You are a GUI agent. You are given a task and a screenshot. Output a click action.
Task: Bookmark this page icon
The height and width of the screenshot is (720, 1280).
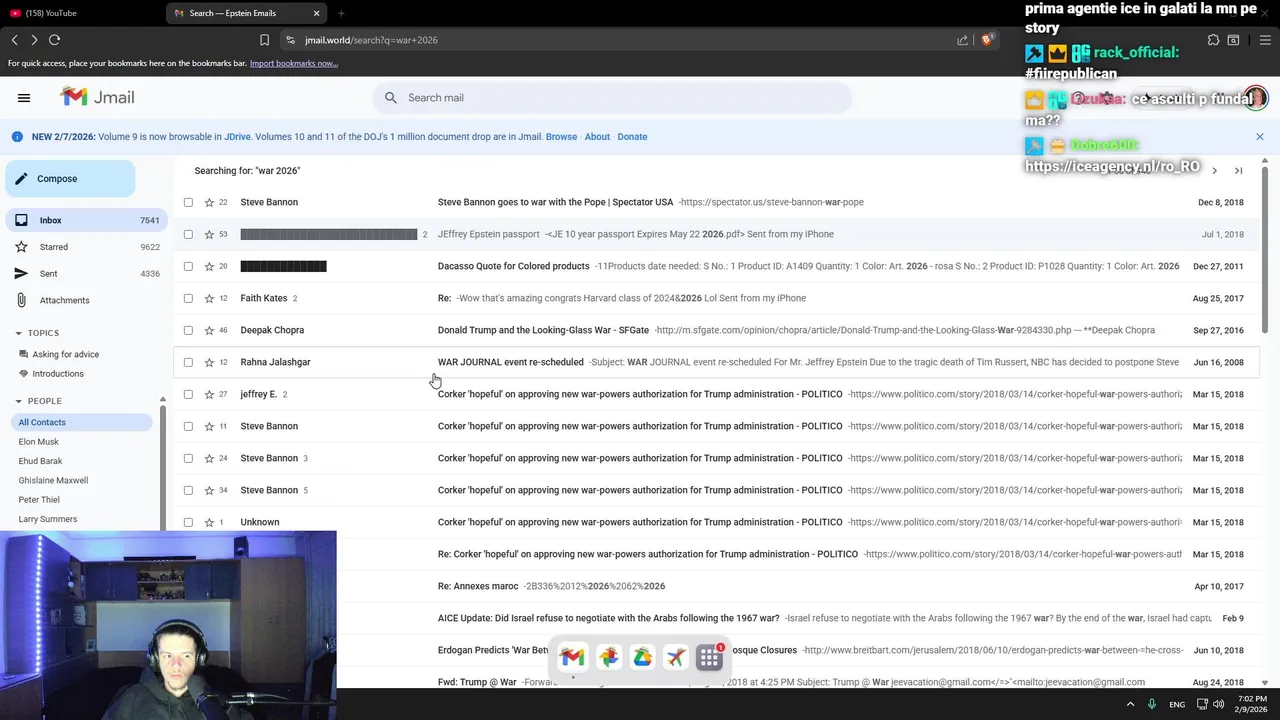(x=264, y=40)
